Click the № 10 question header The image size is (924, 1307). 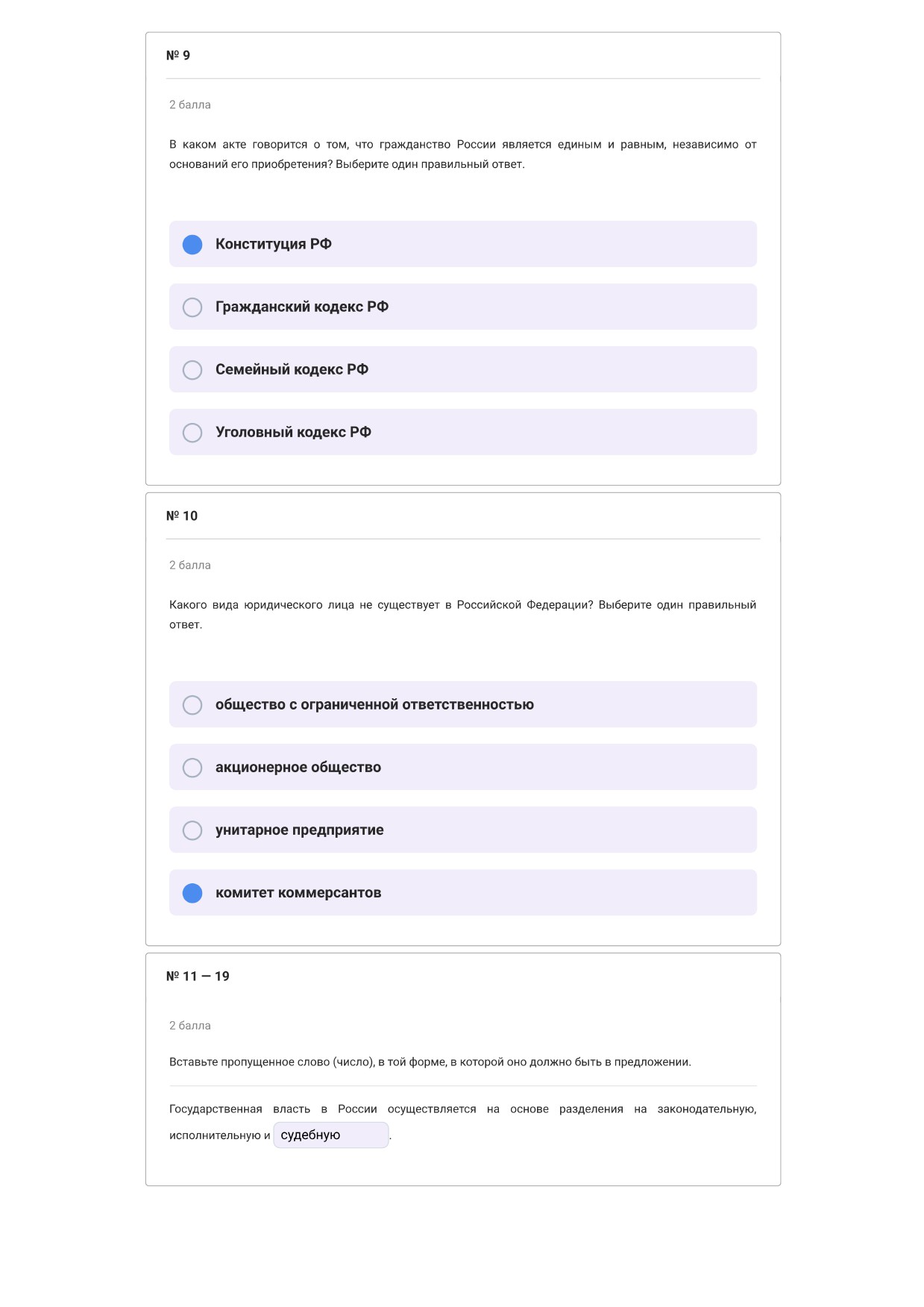coord(182,515)
